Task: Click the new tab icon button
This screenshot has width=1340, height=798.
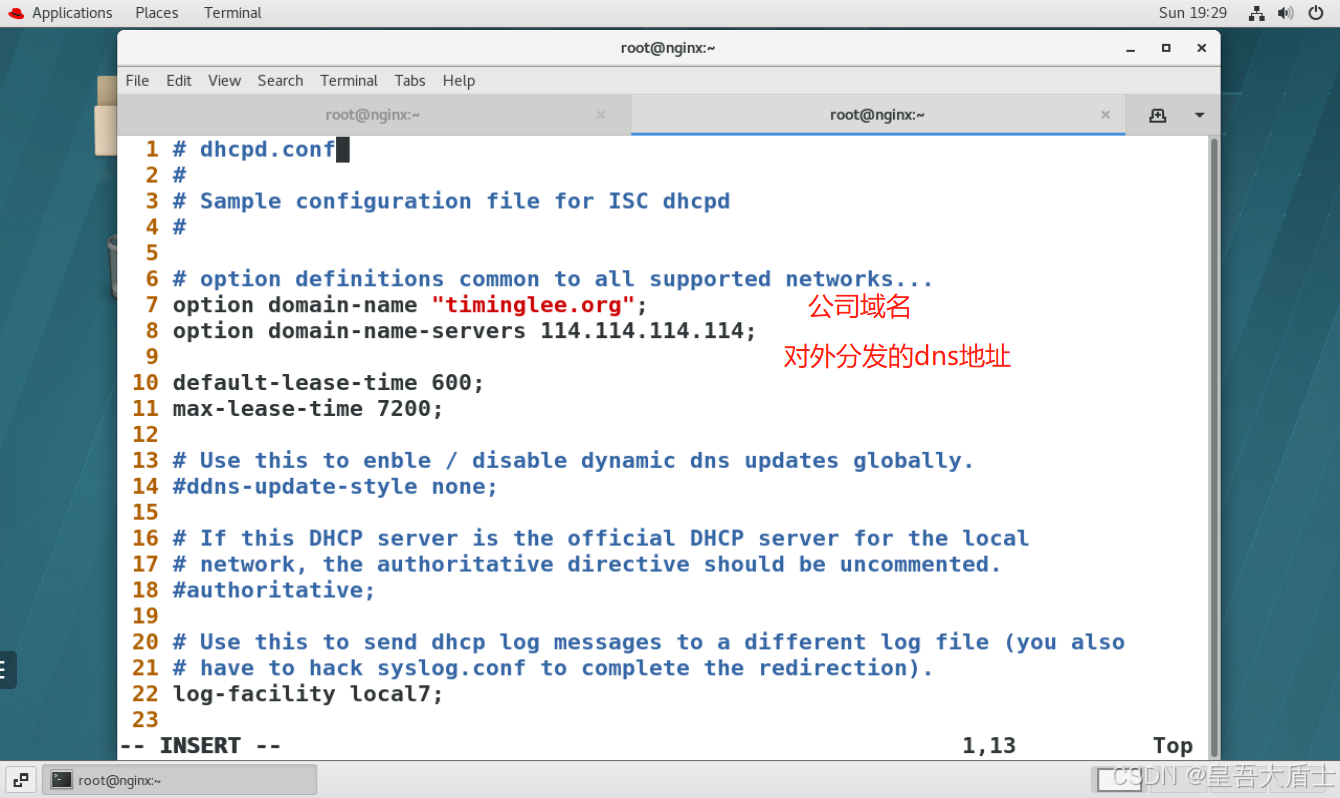Action: (x=1158, y=115)
